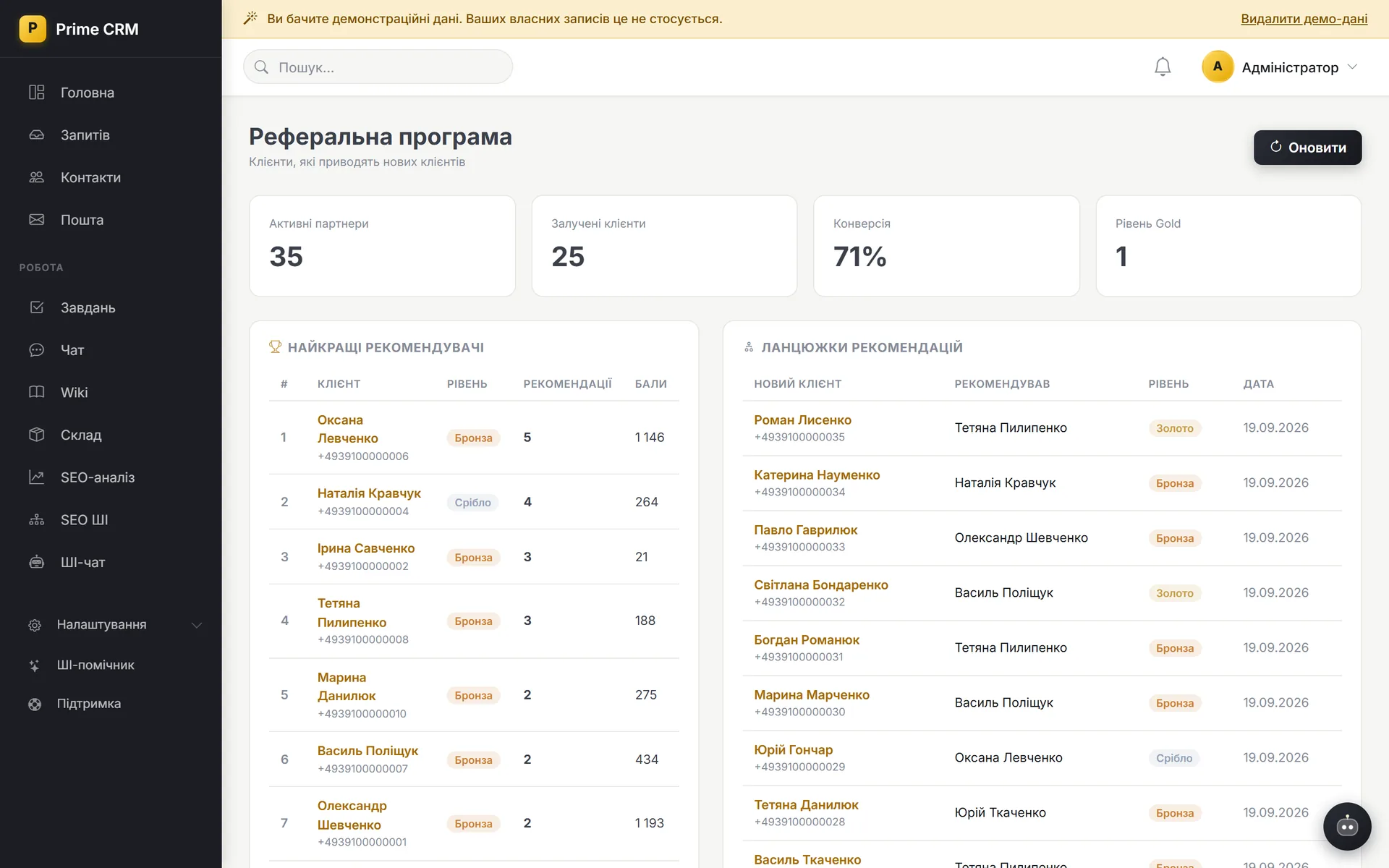Screen dimensions: 1389x868
Task: Click phone number +4939100000032
Action: (799, 602)
